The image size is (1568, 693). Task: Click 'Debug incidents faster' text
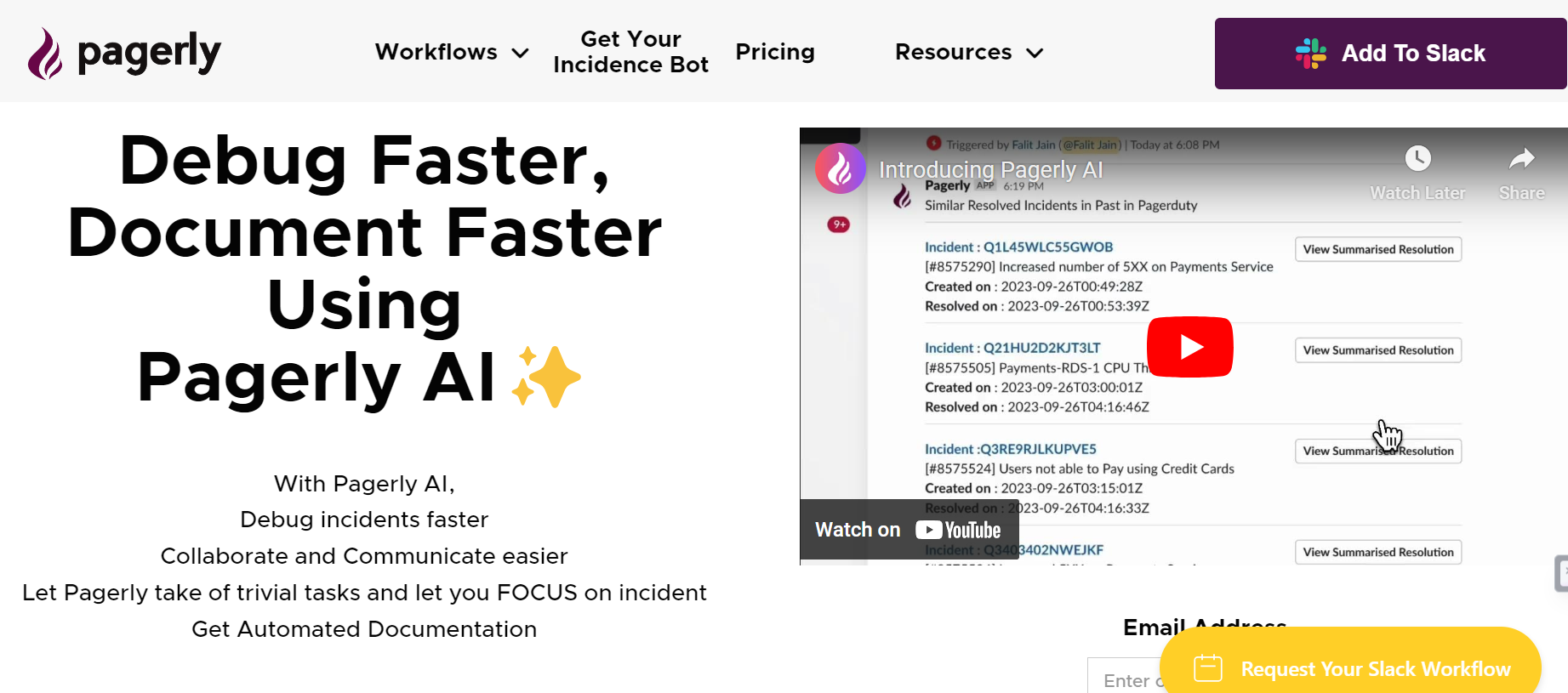(x=364, y=520)
